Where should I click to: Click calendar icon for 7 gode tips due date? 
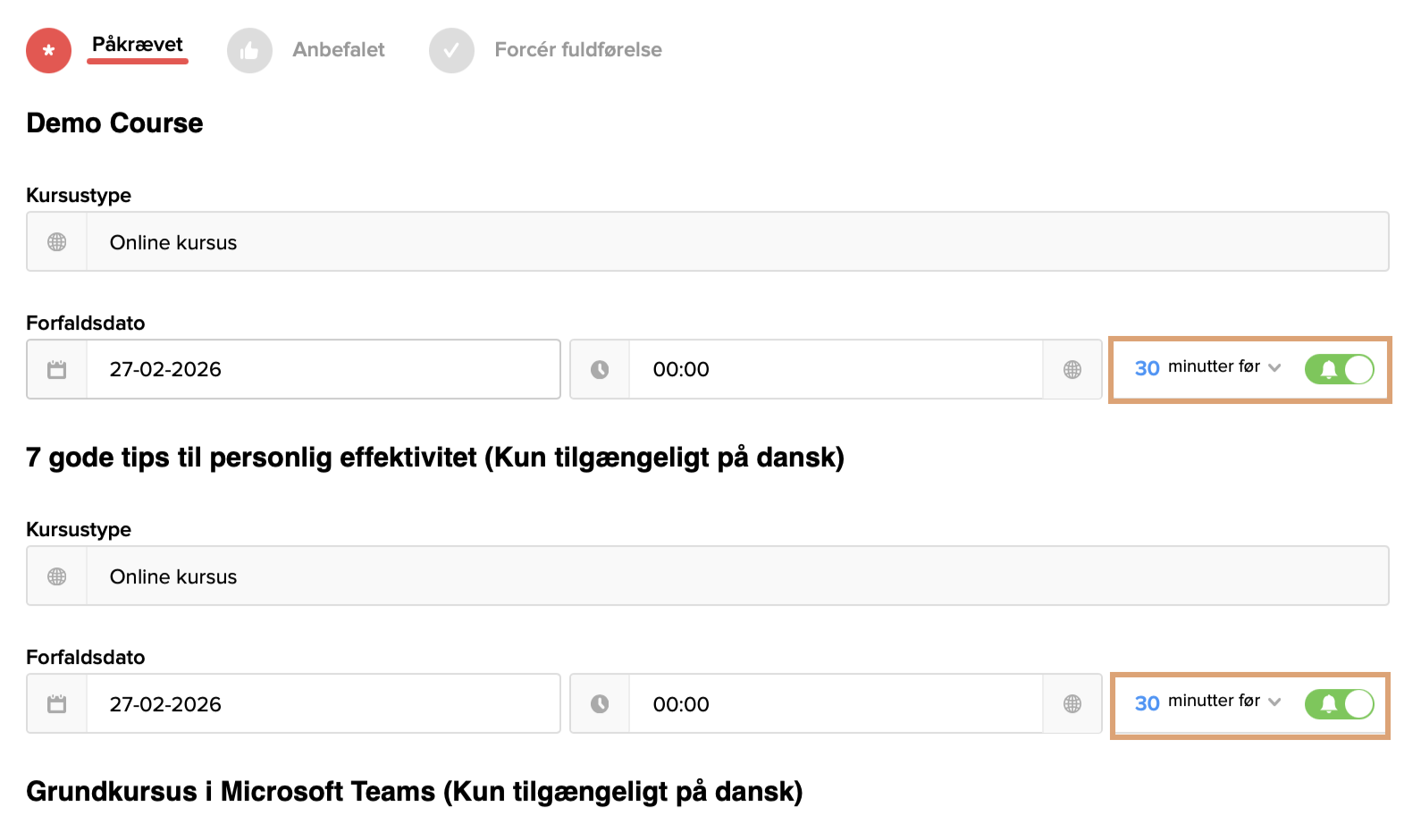[x=57, y=704]
